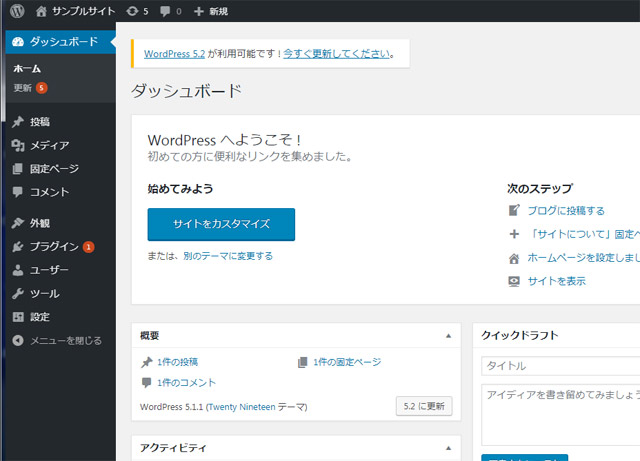Image resolution: width=640 pixels, height=461 pixels.
Task: Focus the タイトル field in quick draft
Action: [x=560, y=366]
